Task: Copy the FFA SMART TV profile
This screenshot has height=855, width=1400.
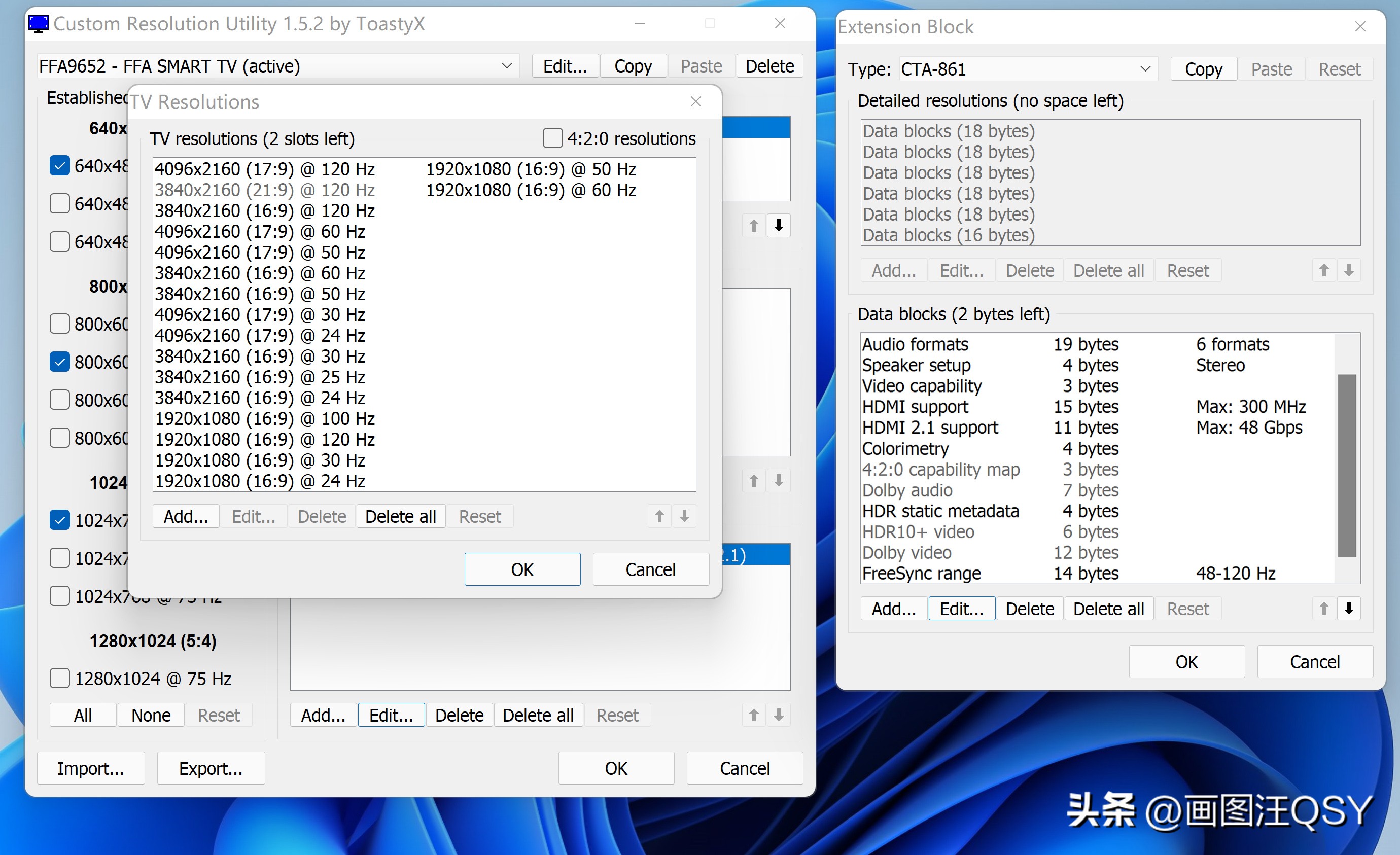Action: pos(633,66)
